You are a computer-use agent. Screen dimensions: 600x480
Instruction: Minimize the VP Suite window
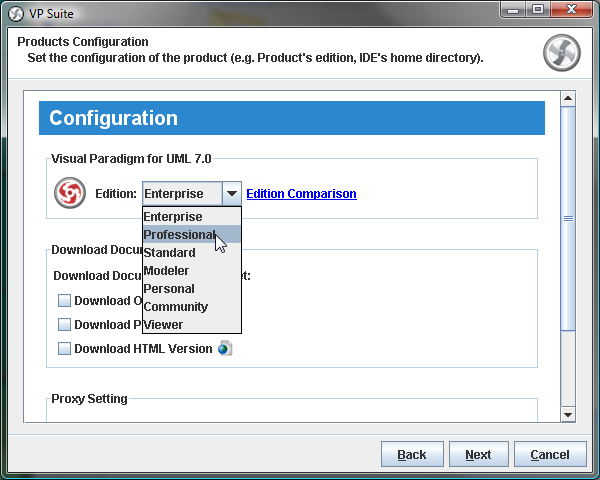point(513,10)
